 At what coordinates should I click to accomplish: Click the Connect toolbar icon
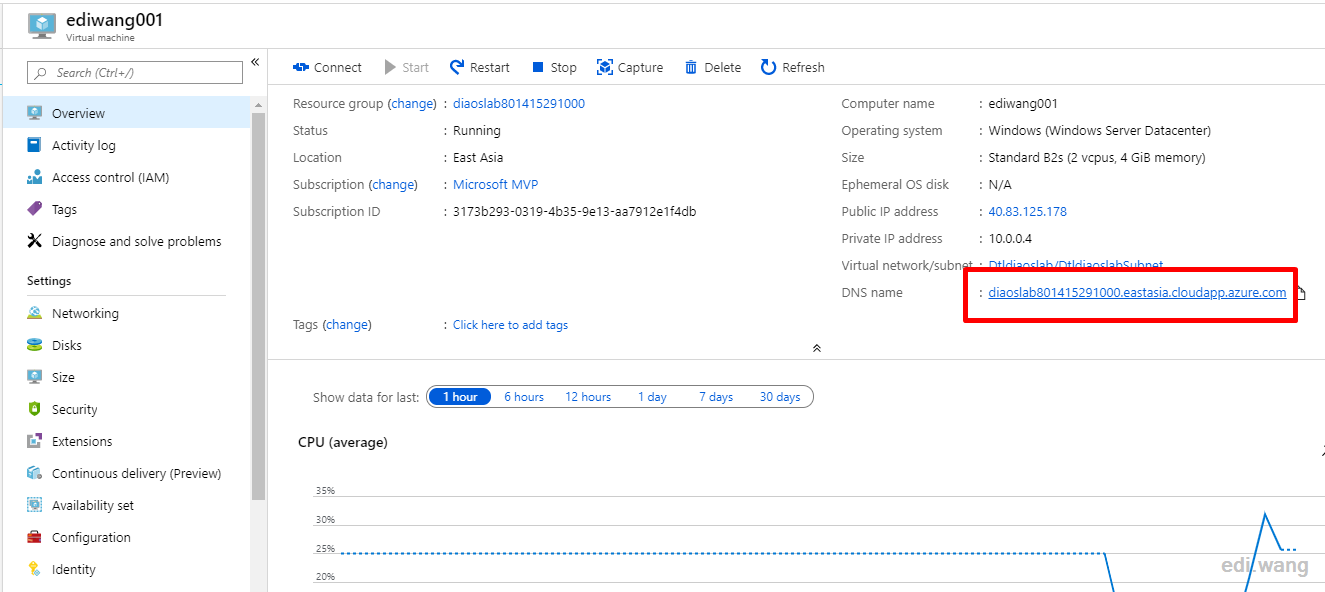click(x=301, y=68)
